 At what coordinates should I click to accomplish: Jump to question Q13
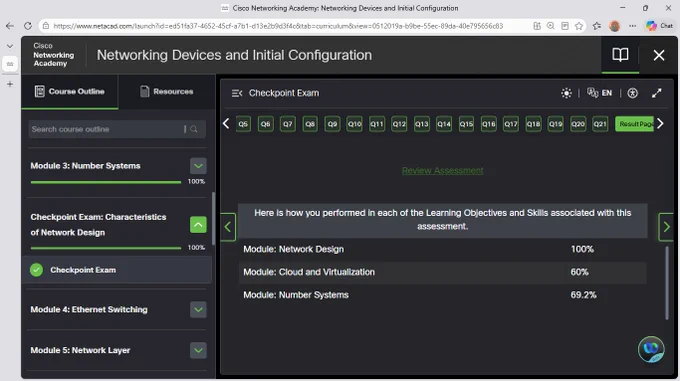(422, 124)
